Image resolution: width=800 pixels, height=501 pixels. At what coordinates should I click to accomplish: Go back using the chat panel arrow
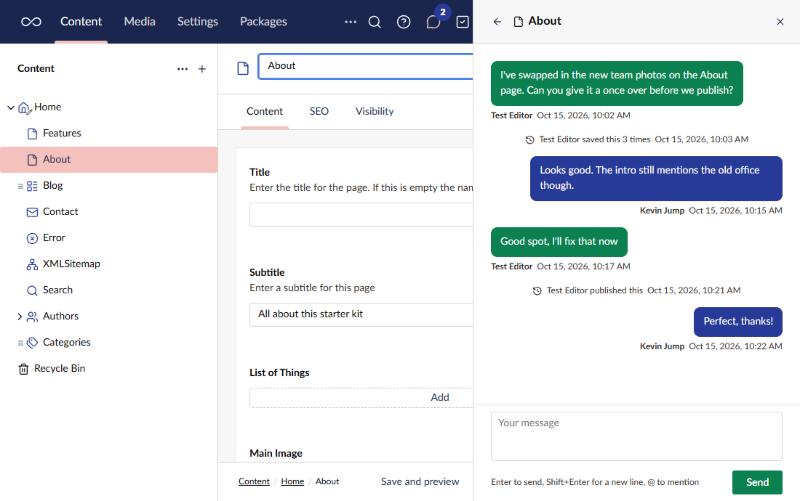tap(497, 21)
